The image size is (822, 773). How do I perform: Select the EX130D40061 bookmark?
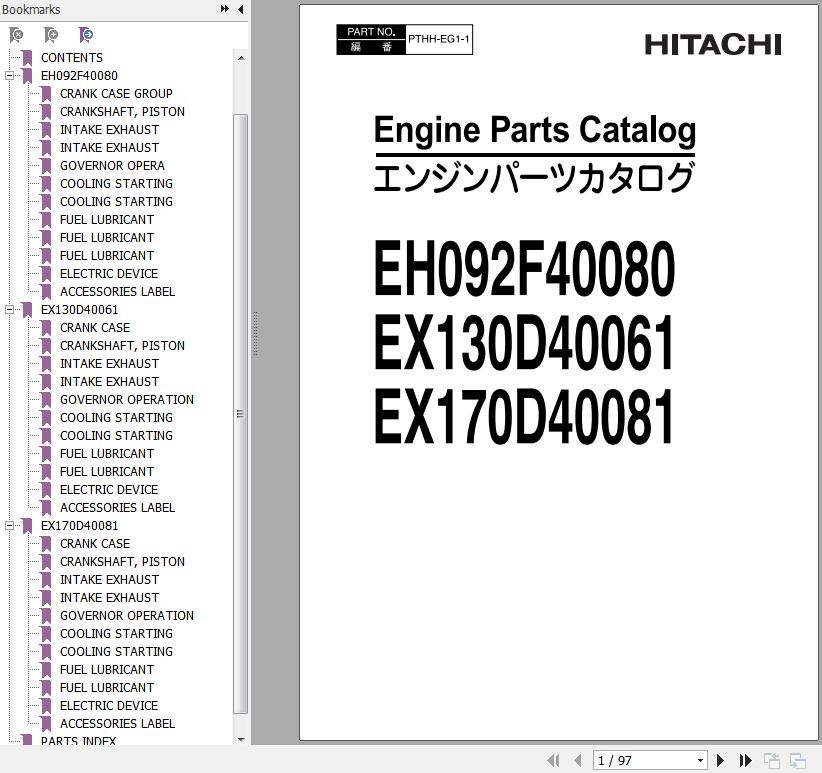tap(79, 310)
